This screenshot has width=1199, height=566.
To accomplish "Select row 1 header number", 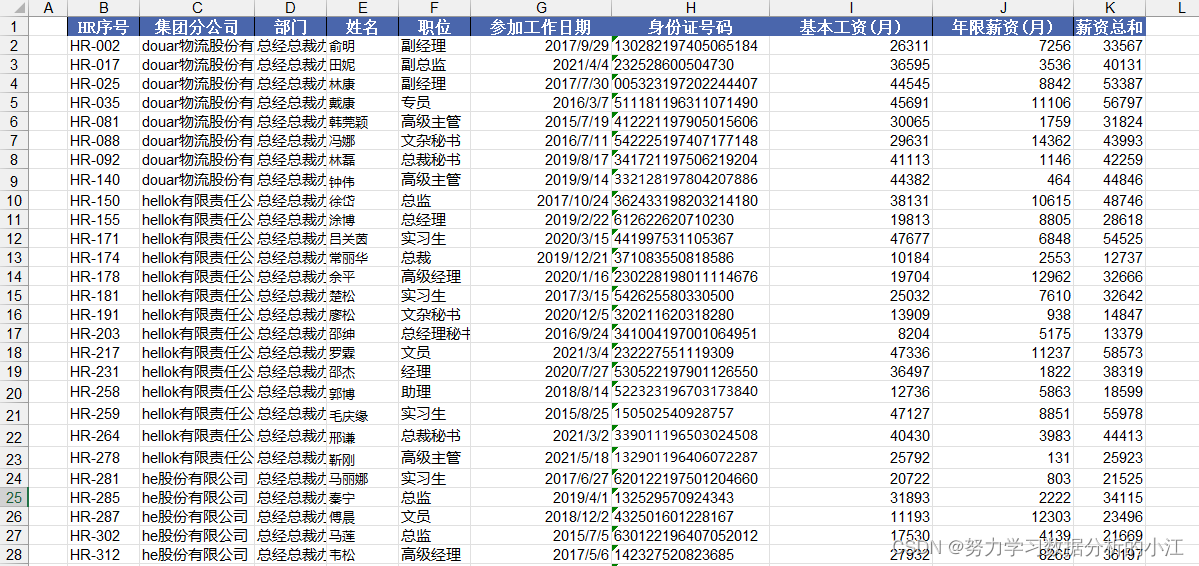I will click(x=15, y=27).
